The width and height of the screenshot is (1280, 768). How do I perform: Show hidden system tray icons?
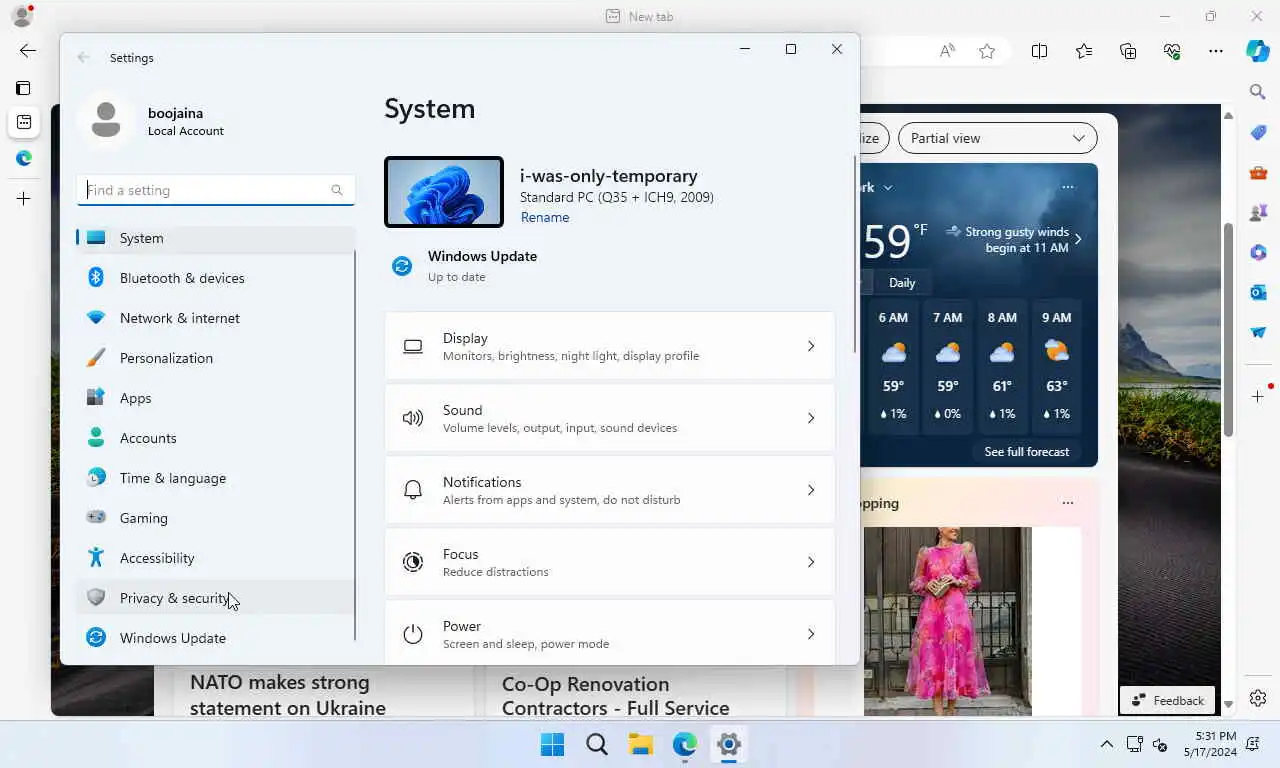[1106, 744]
